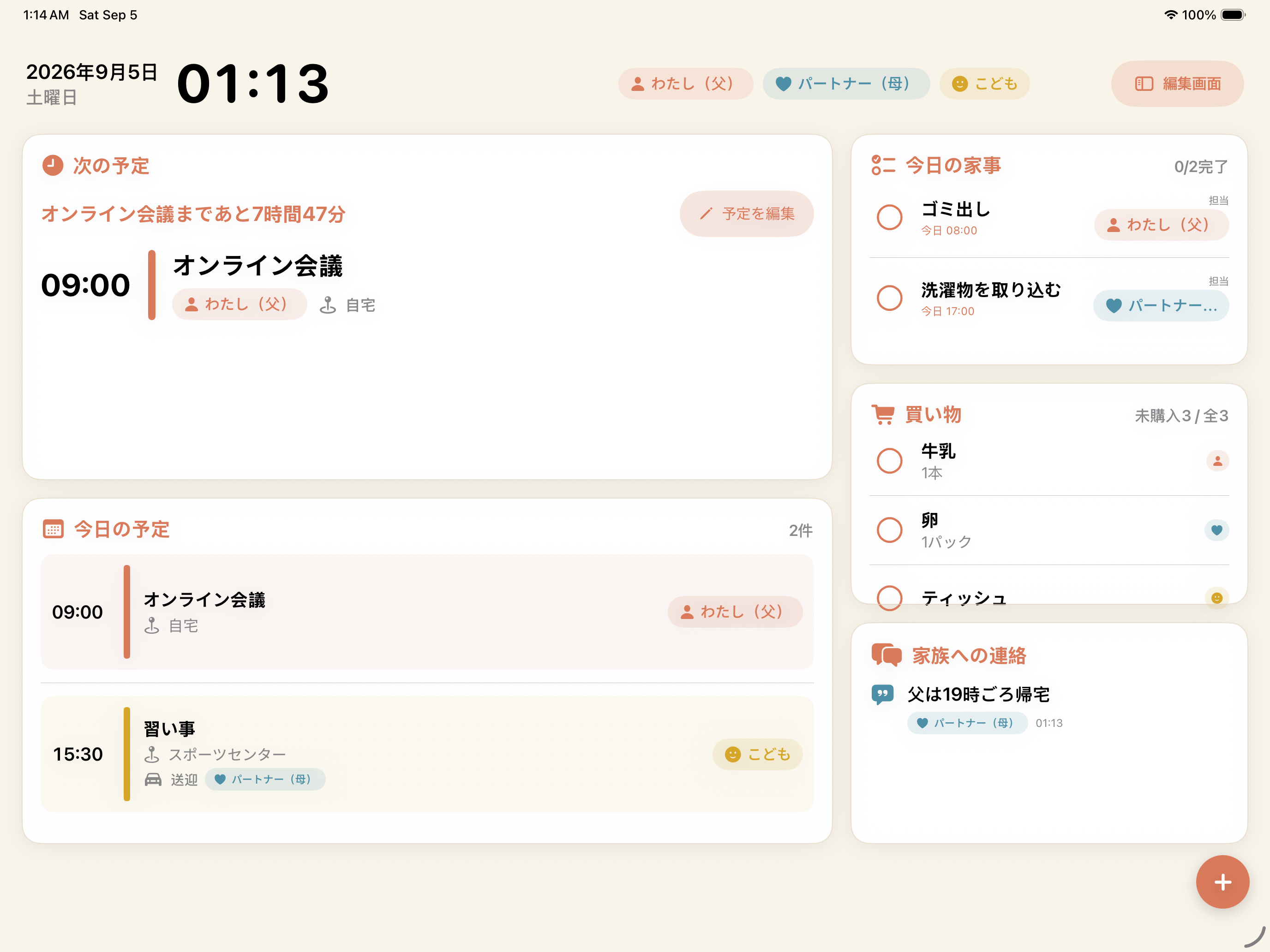
Task: Click the shopping cart icon beside 買い物
Action: (x=883, y=414)
